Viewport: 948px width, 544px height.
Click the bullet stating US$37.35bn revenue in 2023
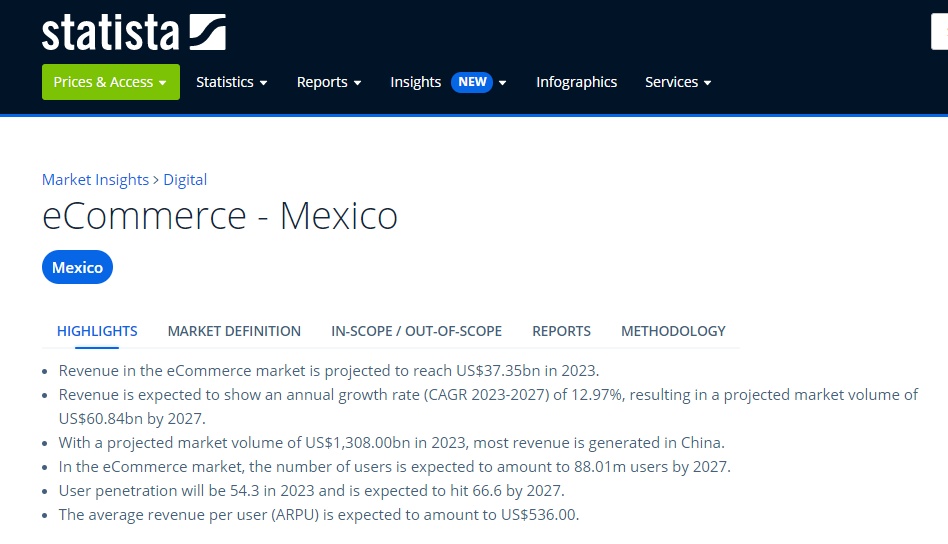click(x=329, y=371)
